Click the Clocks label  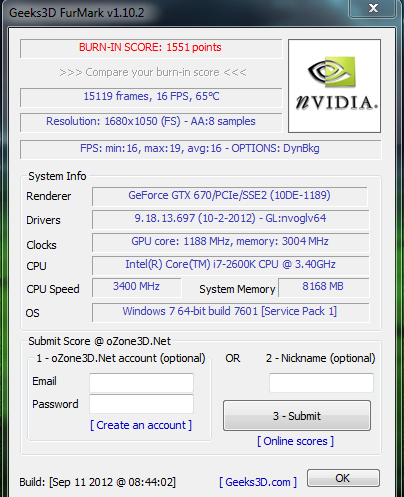click(x=41, y=245)
